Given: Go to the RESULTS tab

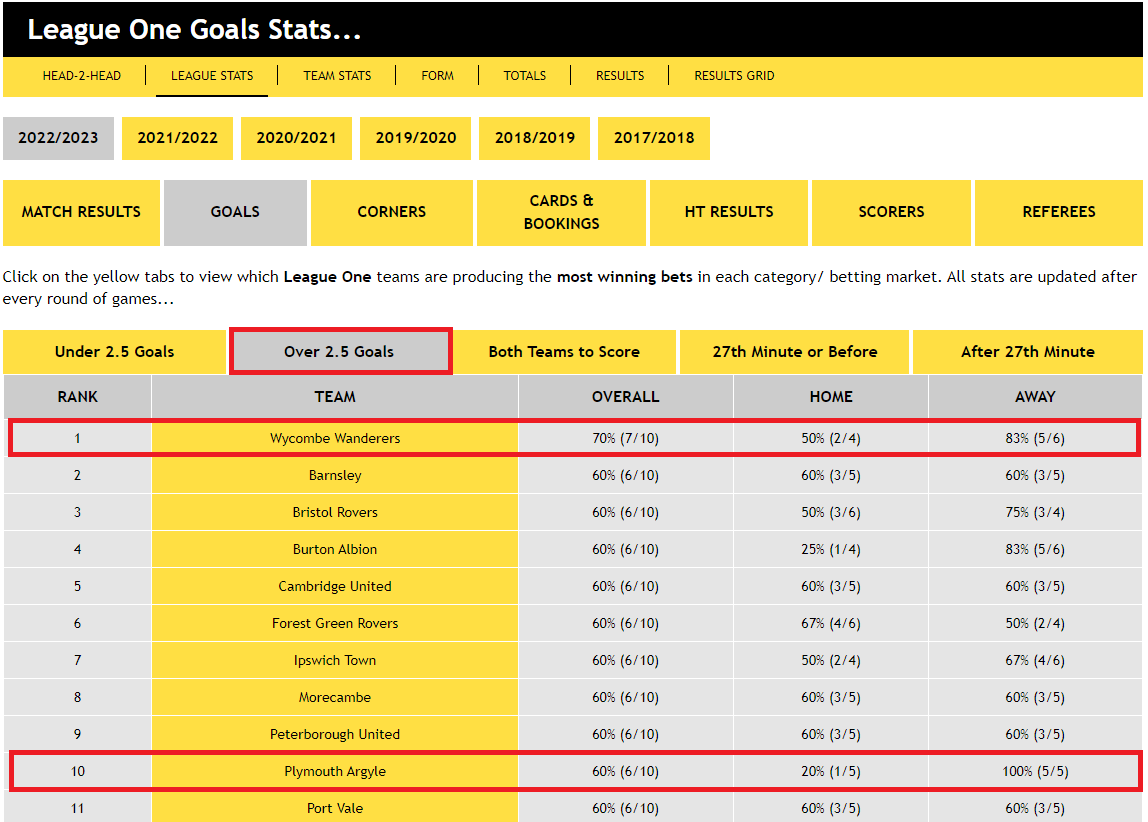Looking at the screenshot, I should tap(620, 75).
